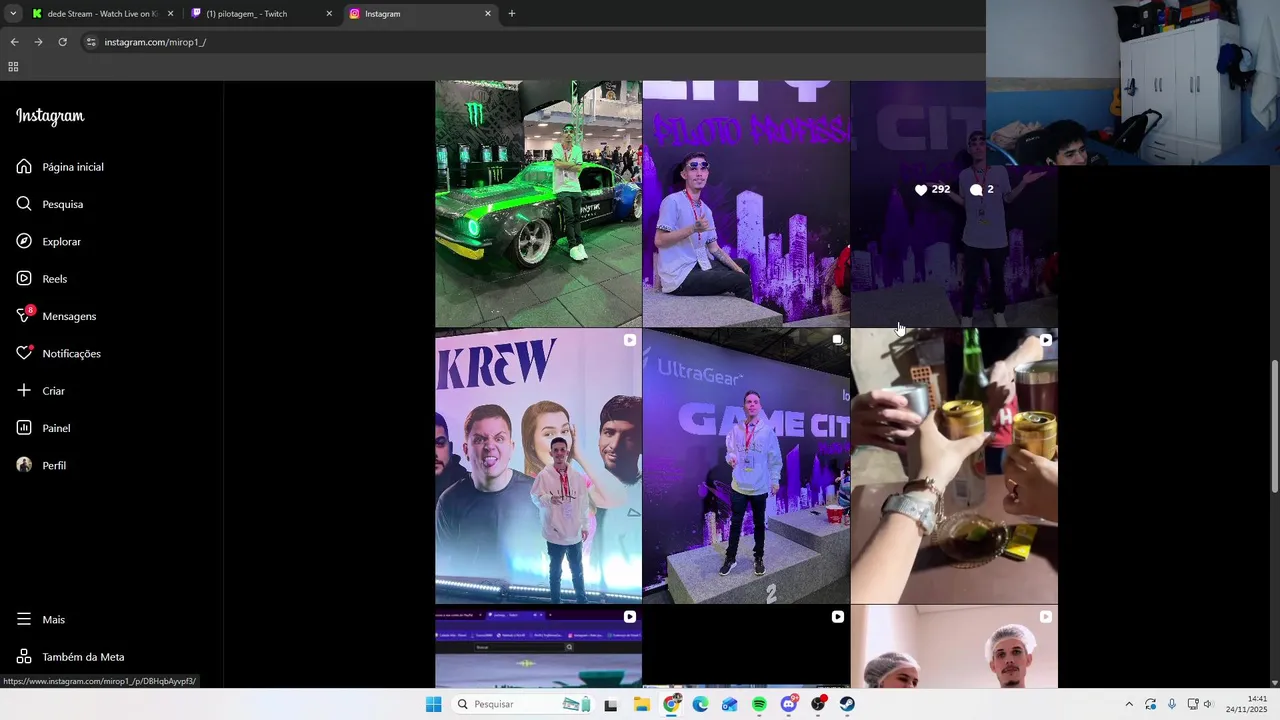1280x720 pixels.
Task: Click the taskbar Pesquisar search box
Action: [522, 704]
